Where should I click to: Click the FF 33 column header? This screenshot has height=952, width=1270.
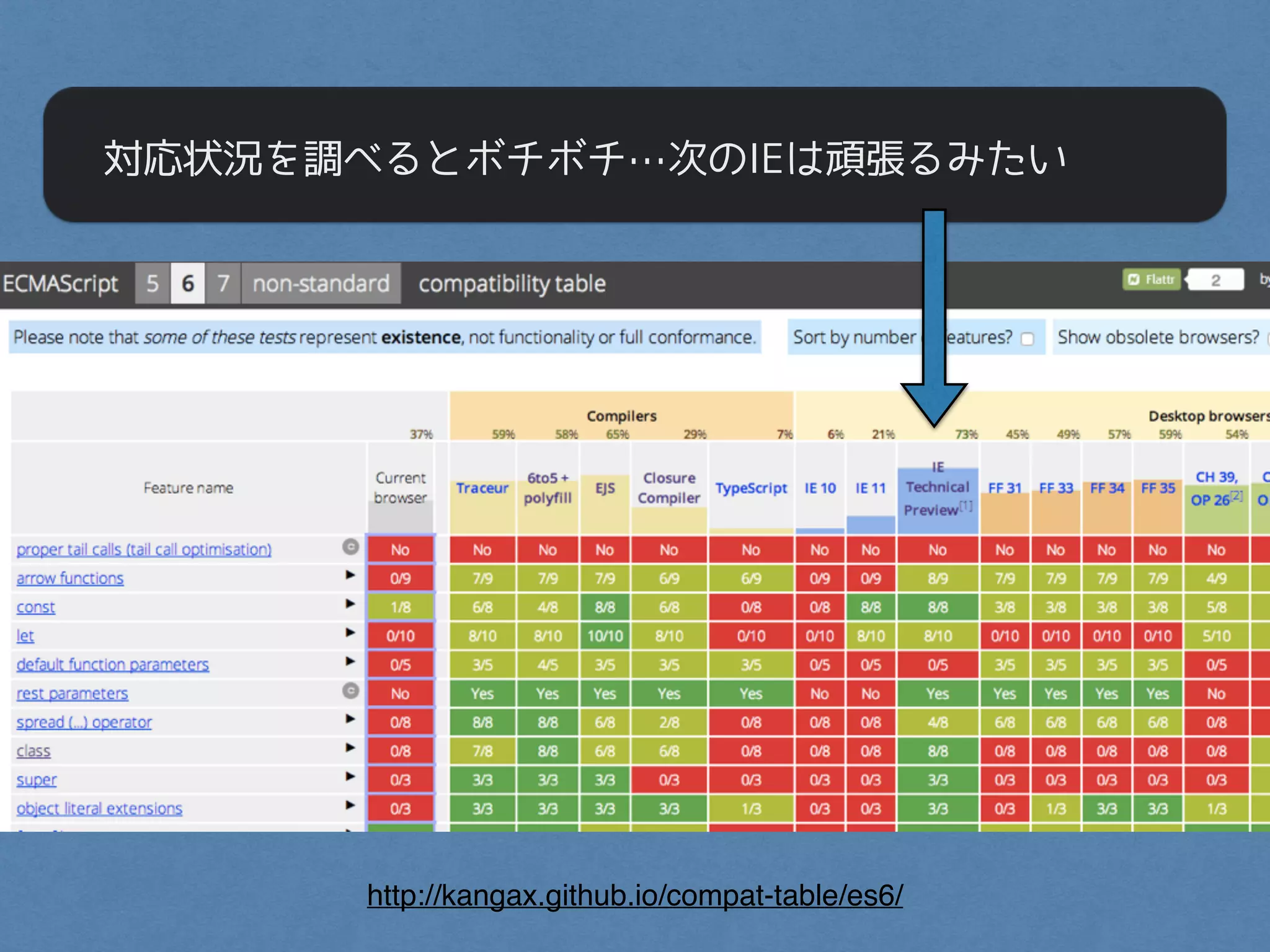(x=1056, y=488)
